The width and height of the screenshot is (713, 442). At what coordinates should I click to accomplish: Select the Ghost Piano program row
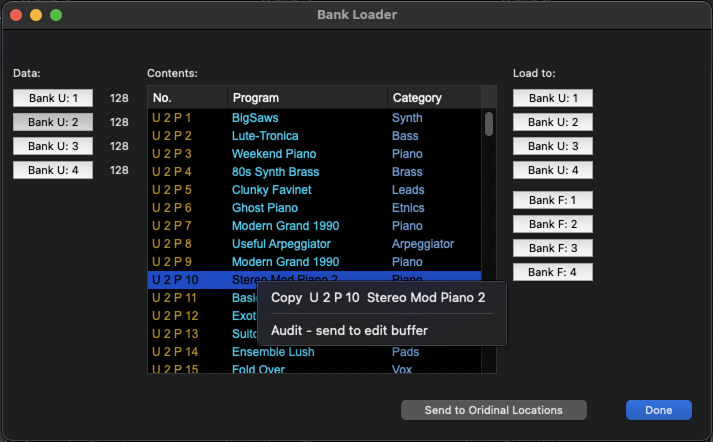pos(314,208)
